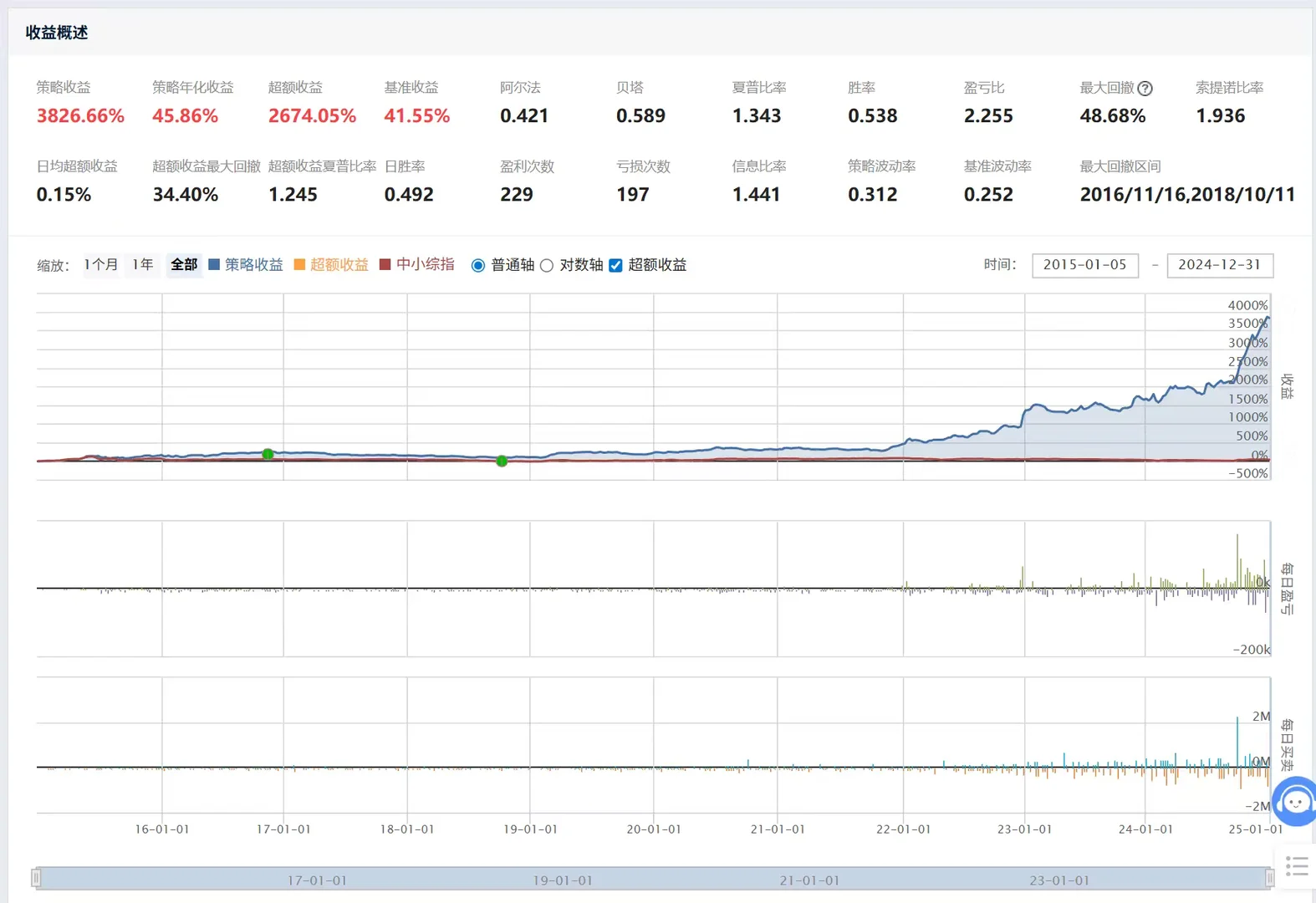
Task: Click the help icon beside 最大回撤
Action: click(1145, 89)
